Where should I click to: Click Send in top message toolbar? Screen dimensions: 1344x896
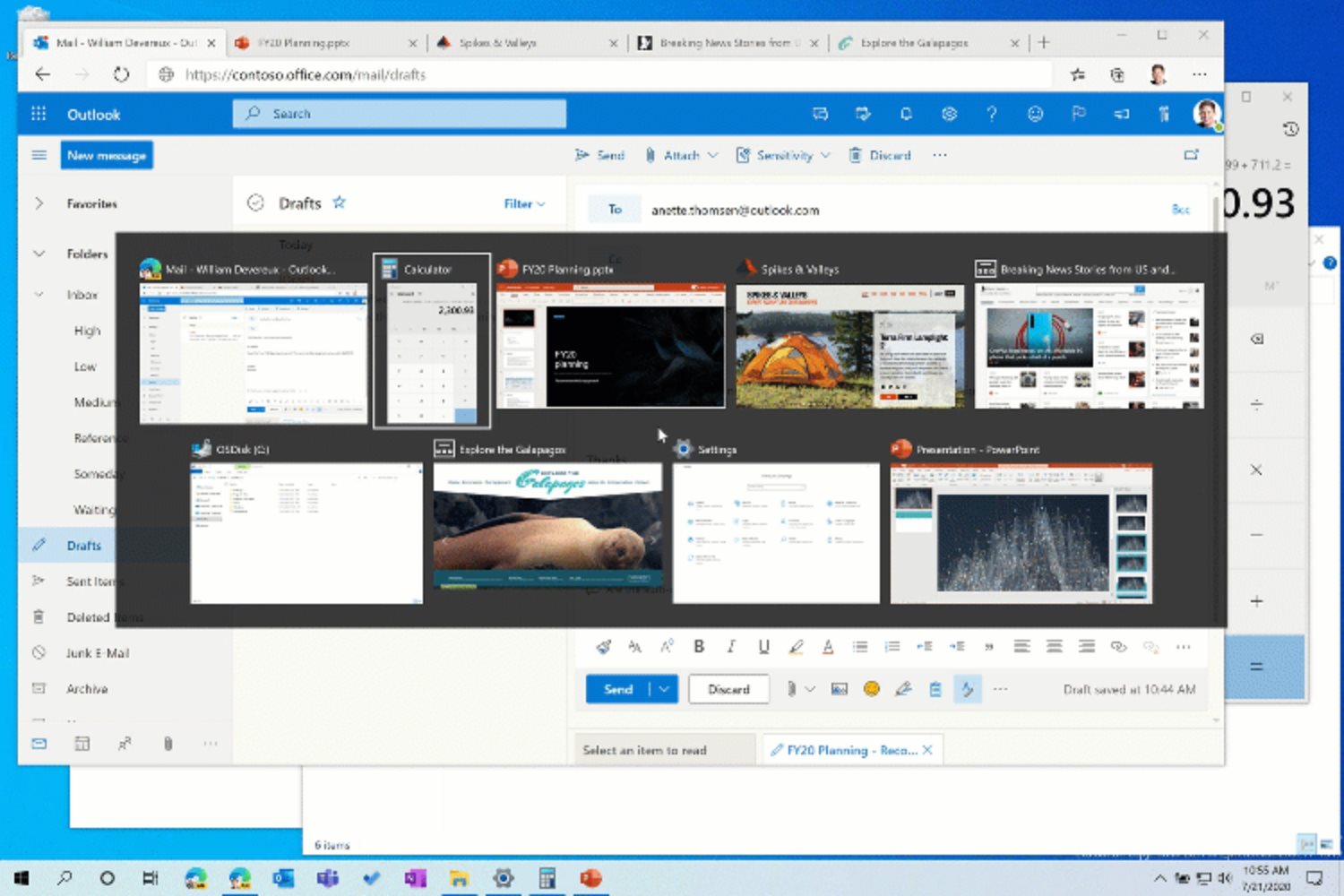[x=599, y=155]
